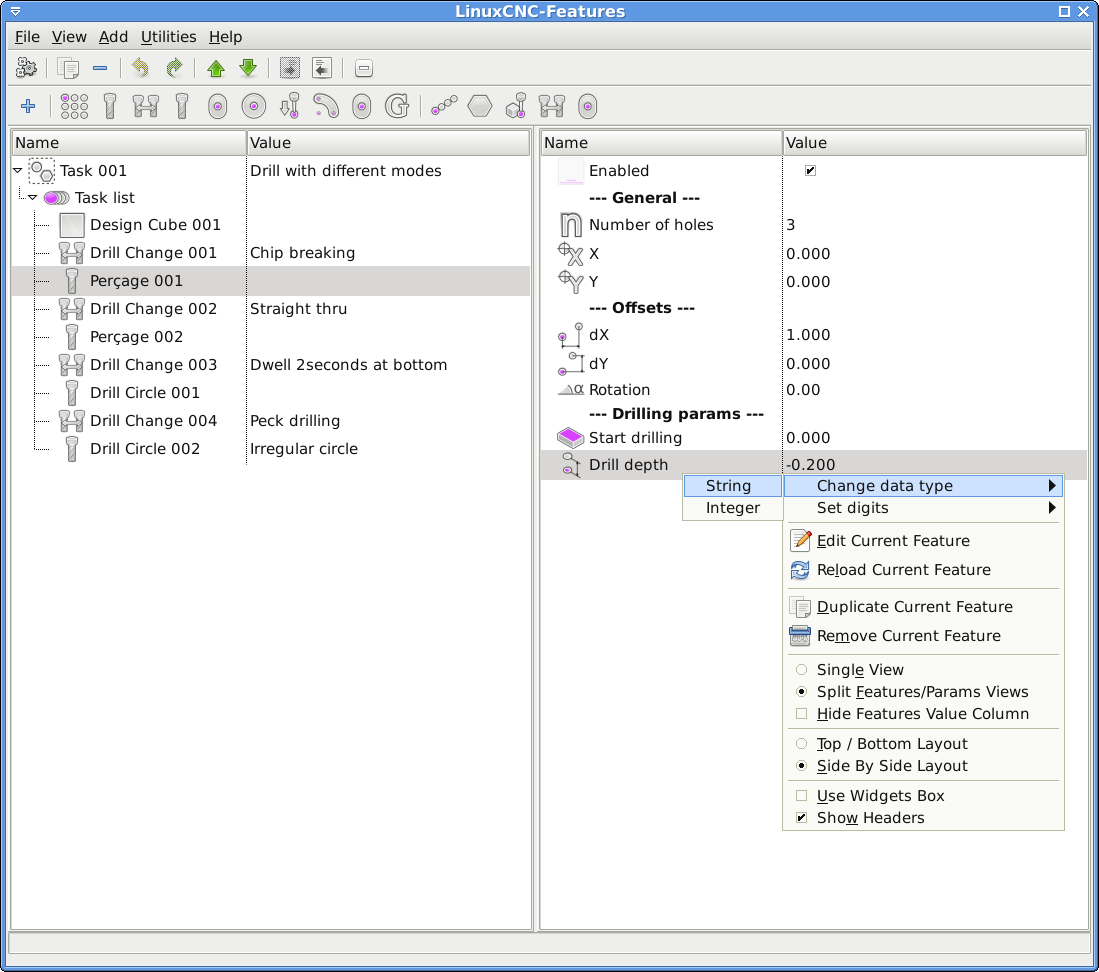Click the pencil icon beside Edit Current Feature
Image resolution: width=1099 pixels, height=972 pixels.
pyautogui.click(x=800, y=540)
